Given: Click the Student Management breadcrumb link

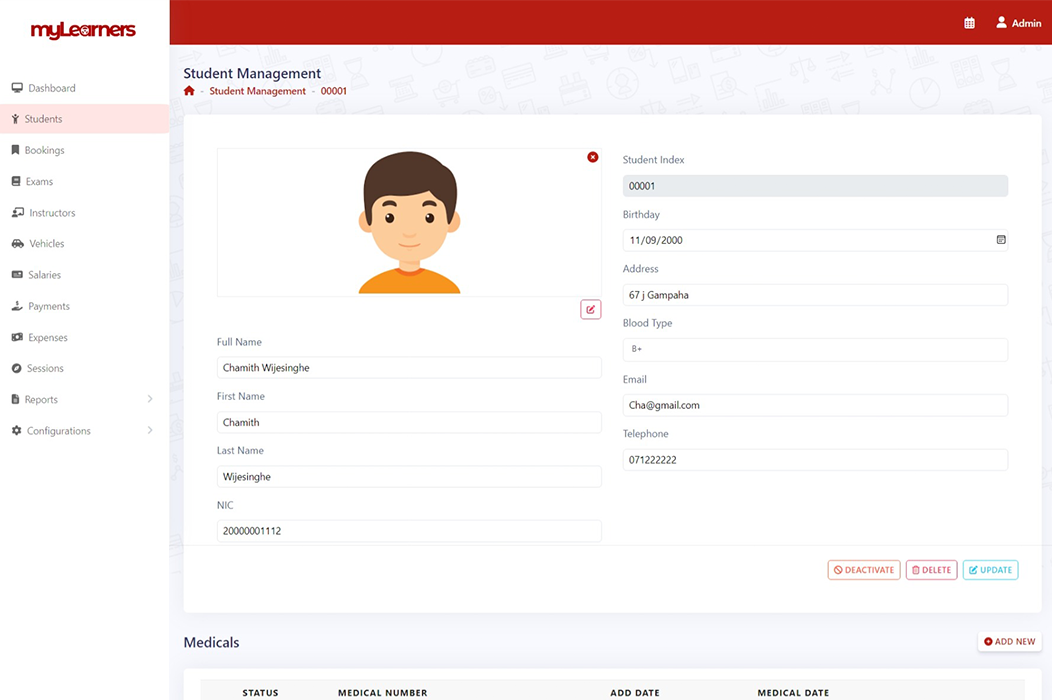Looking at the screenshot, I should (257, 91).
